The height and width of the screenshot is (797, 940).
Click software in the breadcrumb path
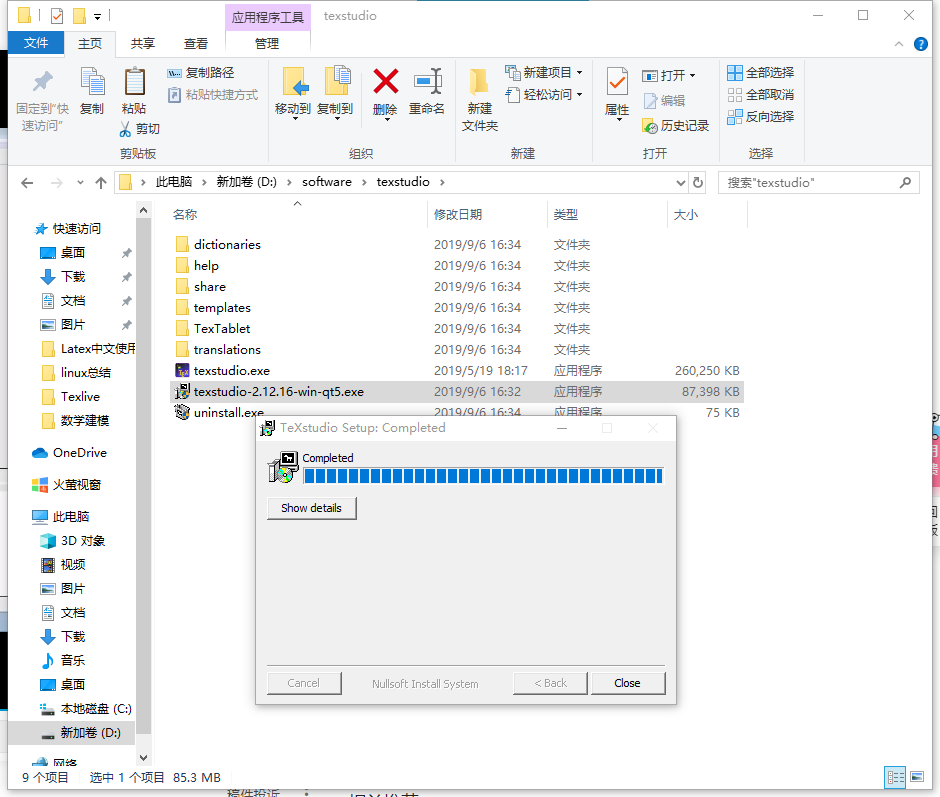[x=327, y=182]
